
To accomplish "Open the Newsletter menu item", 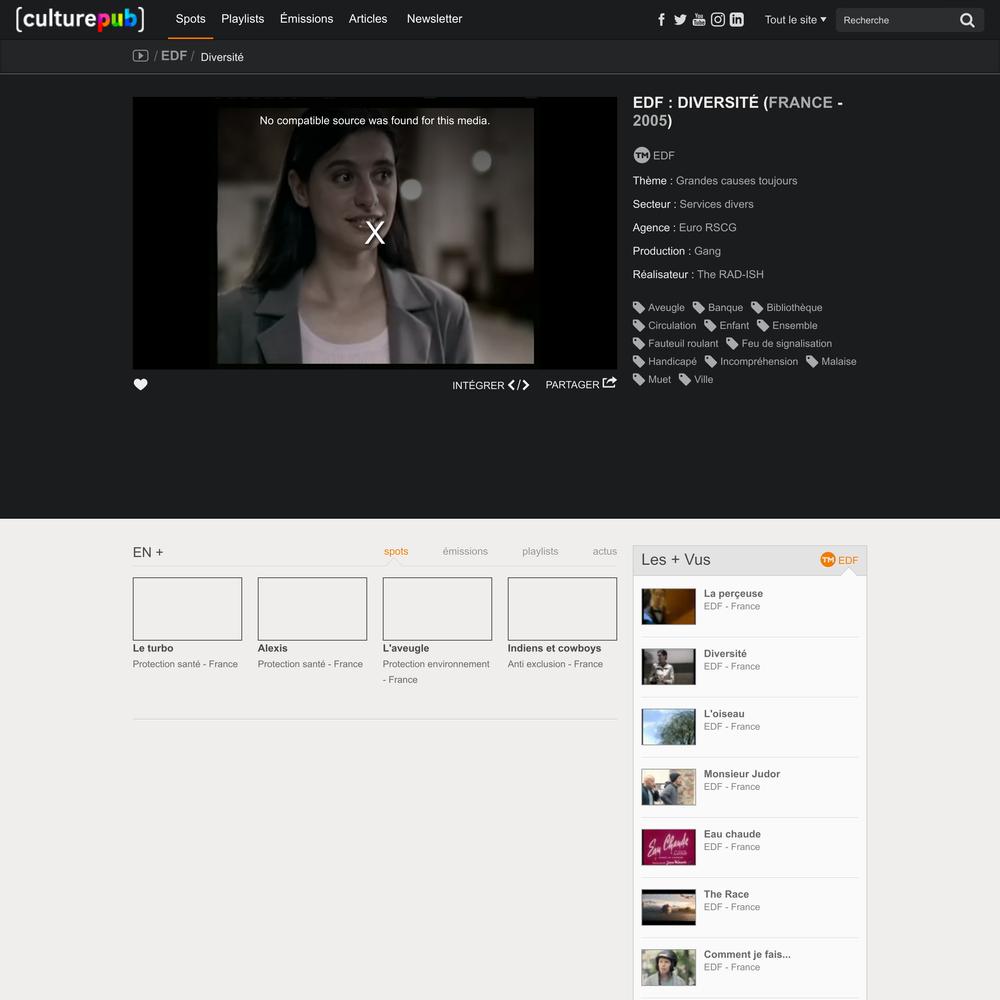I will [x=434, y=19].
